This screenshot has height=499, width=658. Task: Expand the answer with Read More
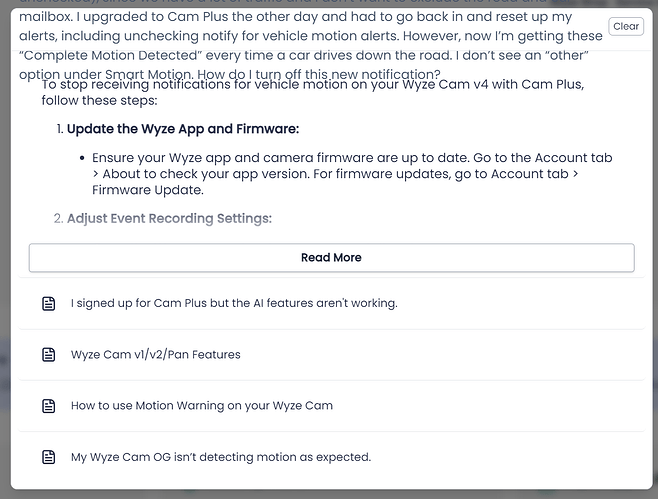click(x=331, y=257)
